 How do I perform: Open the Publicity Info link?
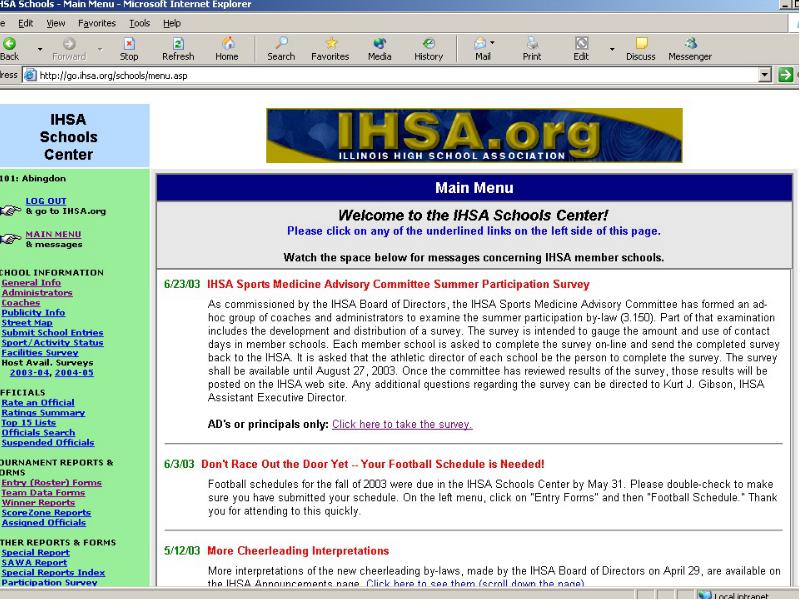(x=33, y=313)
